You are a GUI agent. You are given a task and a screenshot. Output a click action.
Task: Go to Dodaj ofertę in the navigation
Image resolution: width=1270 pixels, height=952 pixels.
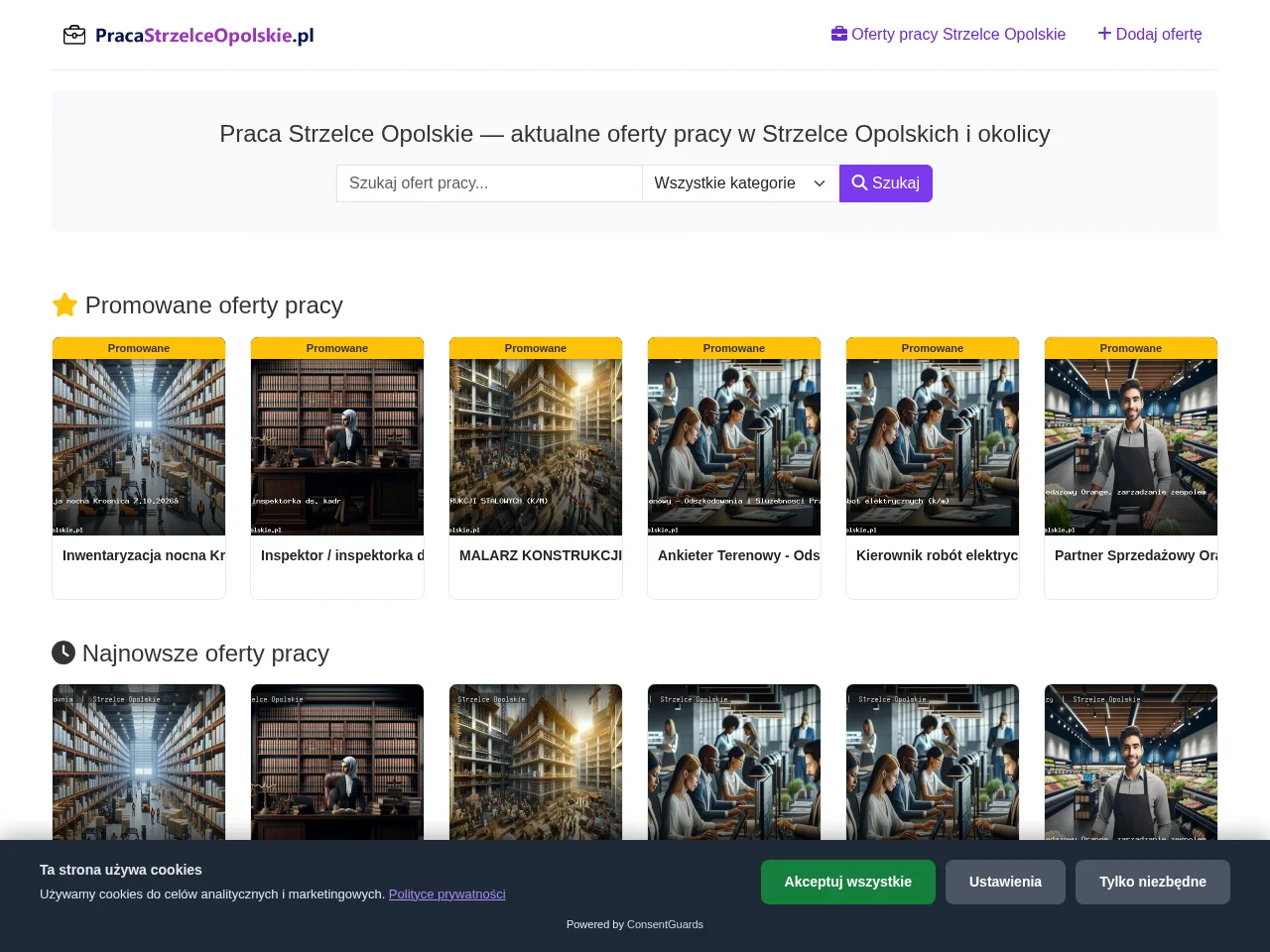[x=1150, y=34]
